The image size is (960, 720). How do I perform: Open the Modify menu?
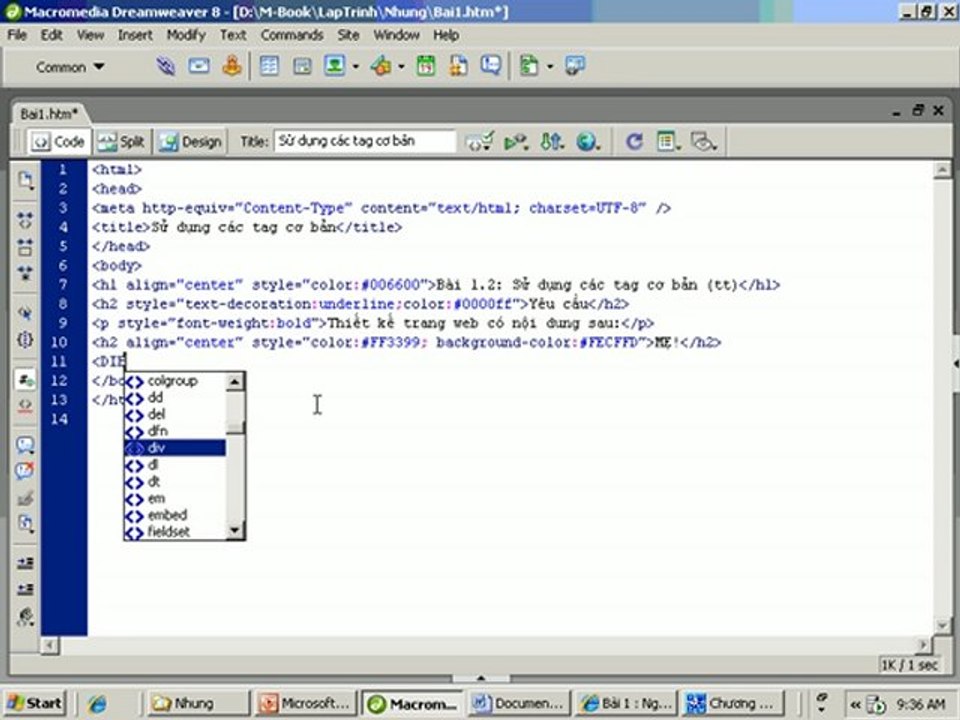pos(186,35)
